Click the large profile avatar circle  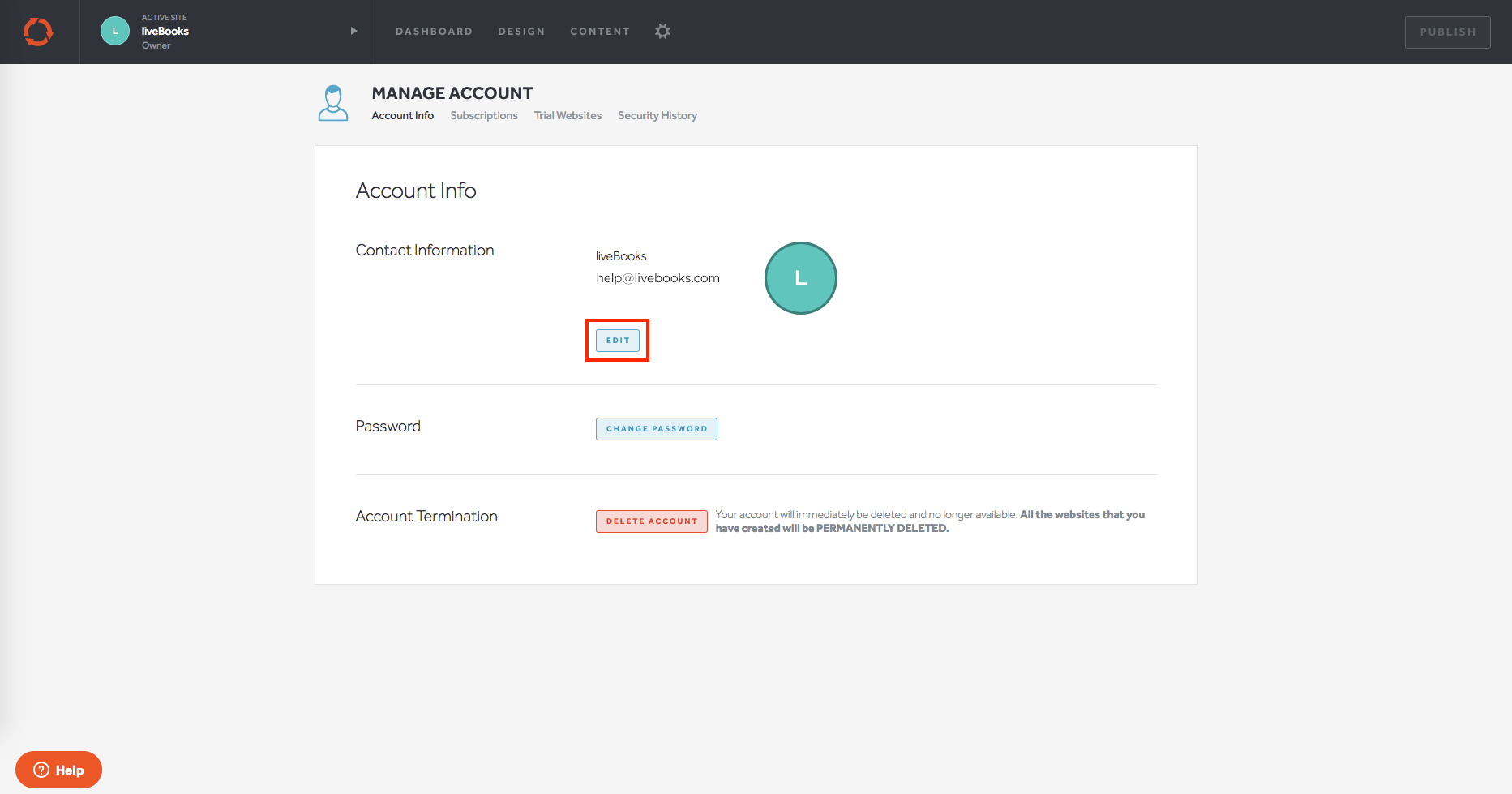tap(801, 278)
